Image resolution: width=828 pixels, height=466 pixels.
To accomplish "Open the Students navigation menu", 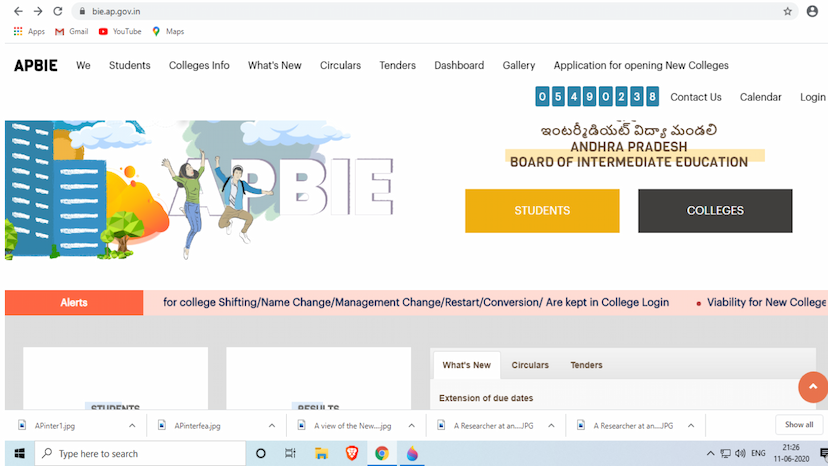I will coord(129,66).
